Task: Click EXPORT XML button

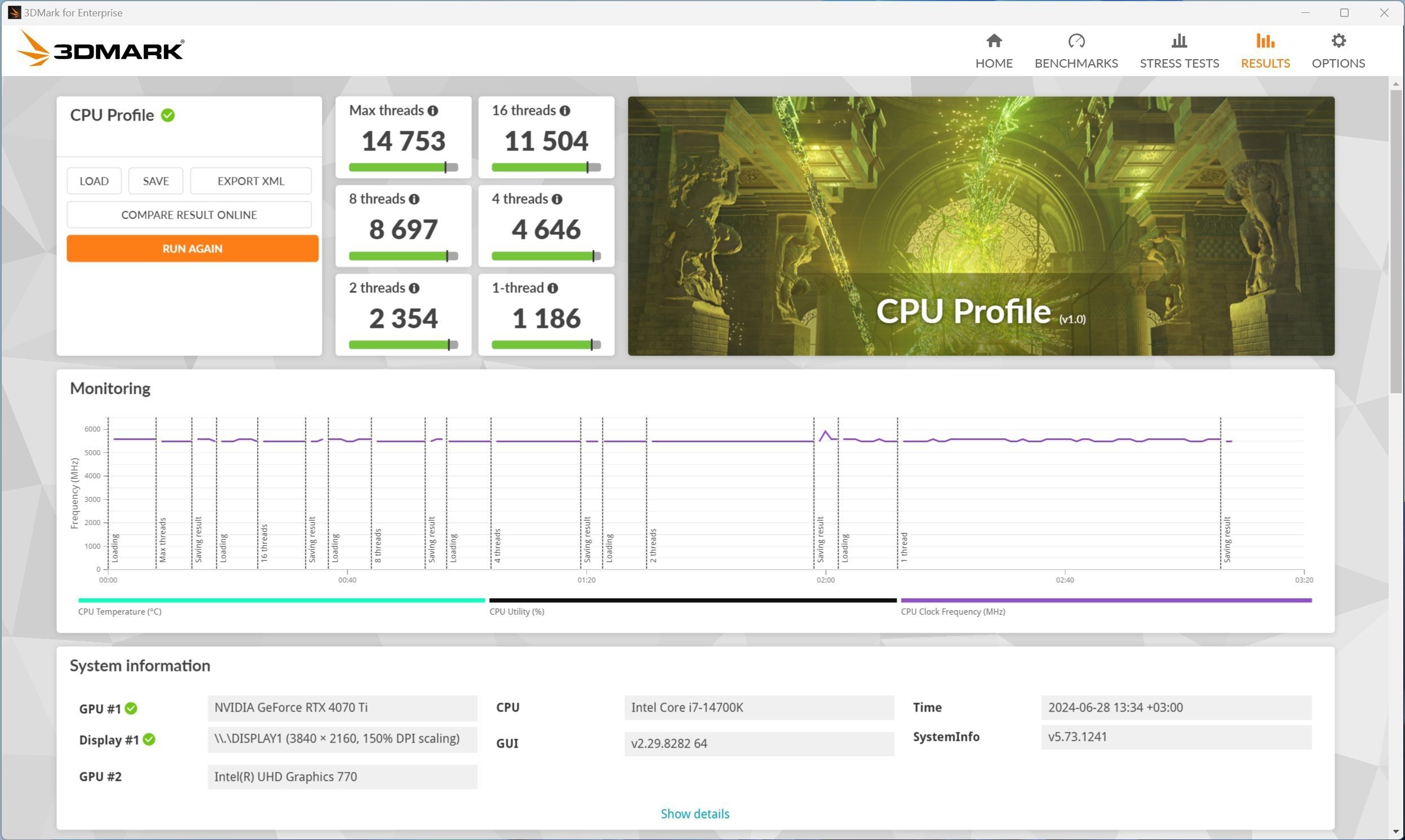Action: pyautogui.click(x=250, y=181)
